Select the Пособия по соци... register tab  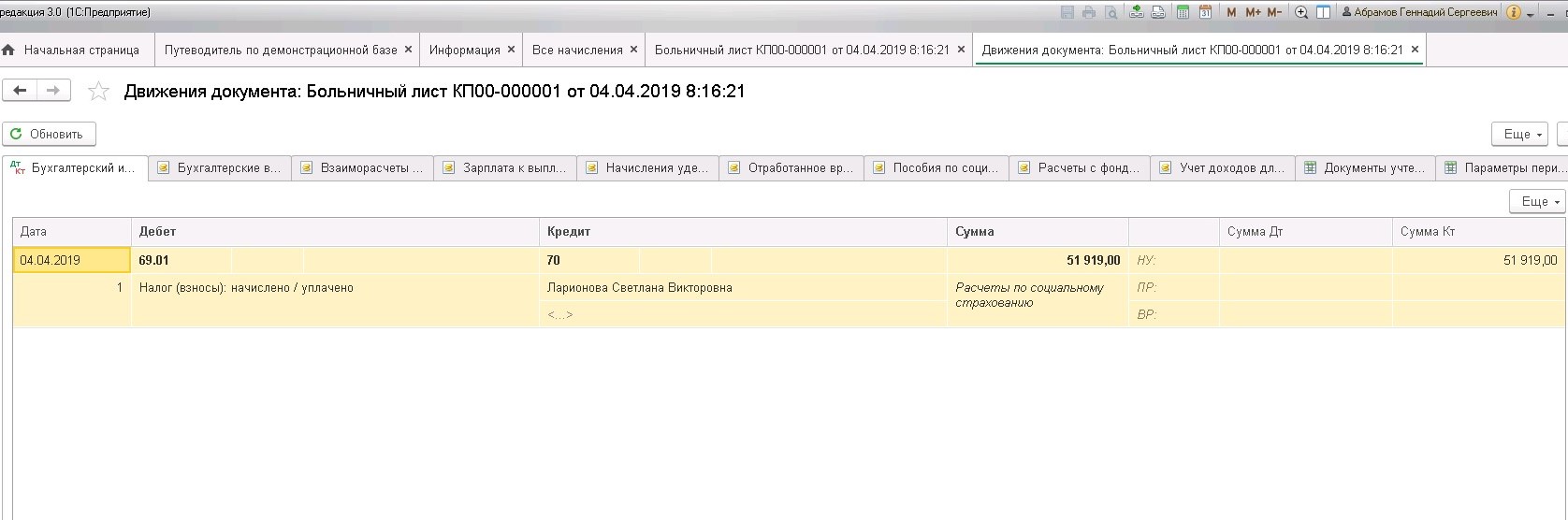[936, 168]
